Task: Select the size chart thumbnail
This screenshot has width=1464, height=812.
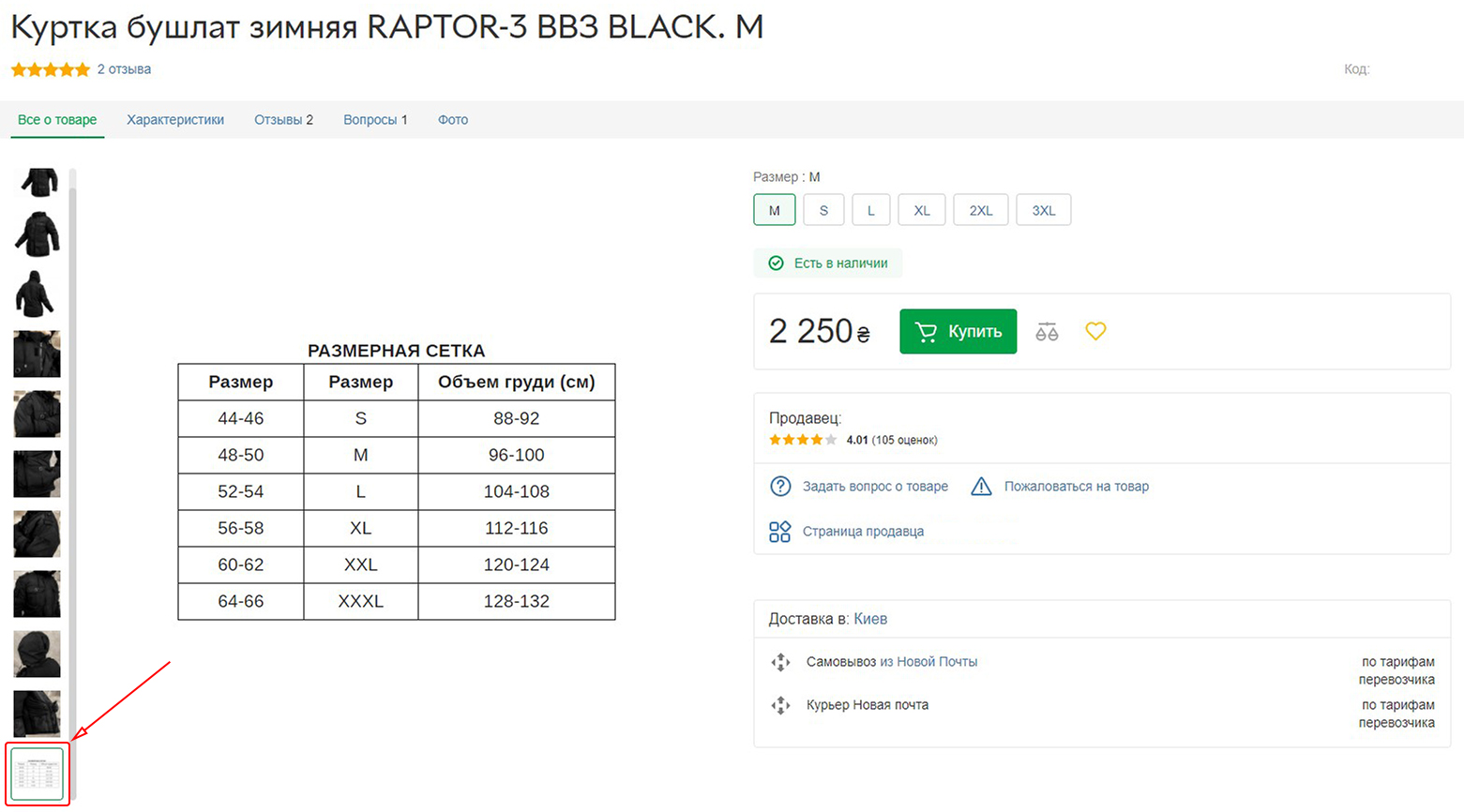Action: pyautogui.click(x=38, y=774)
